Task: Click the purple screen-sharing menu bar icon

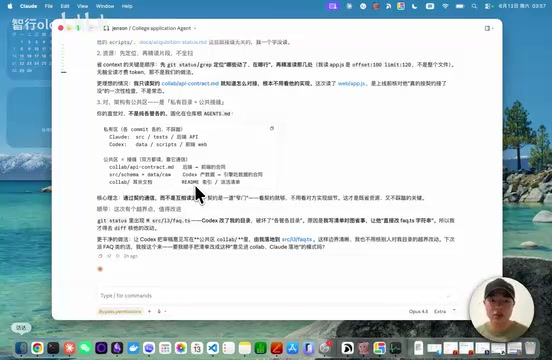Action: 333,6
